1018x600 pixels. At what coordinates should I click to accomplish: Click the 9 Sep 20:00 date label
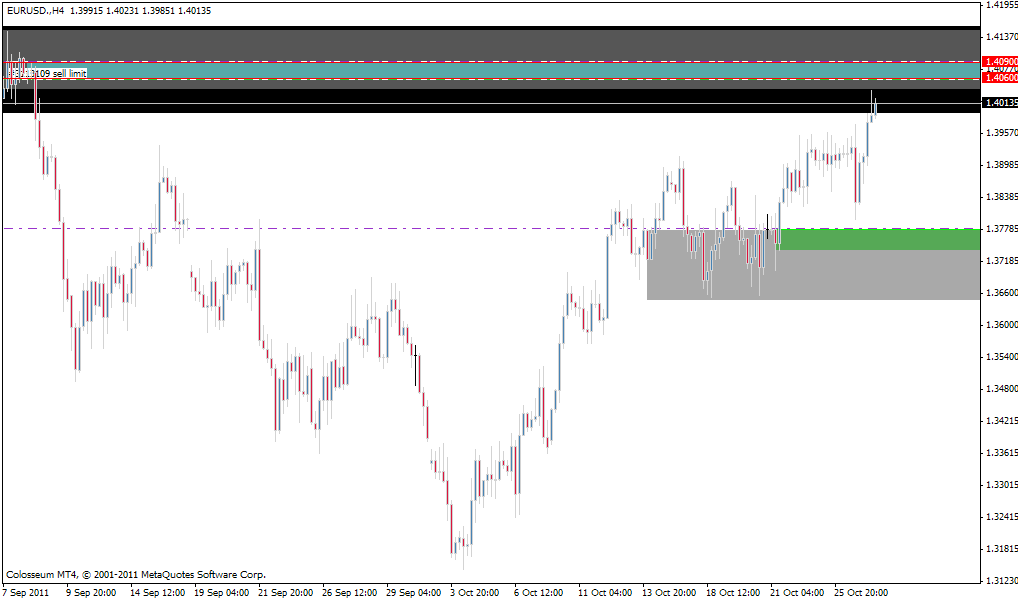(91, 592)
